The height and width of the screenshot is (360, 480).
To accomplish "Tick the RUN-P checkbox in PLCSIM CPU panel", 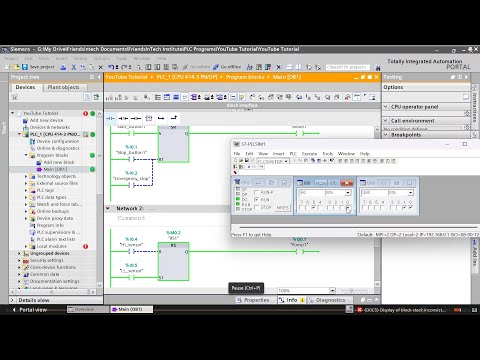I will (256, 192).
